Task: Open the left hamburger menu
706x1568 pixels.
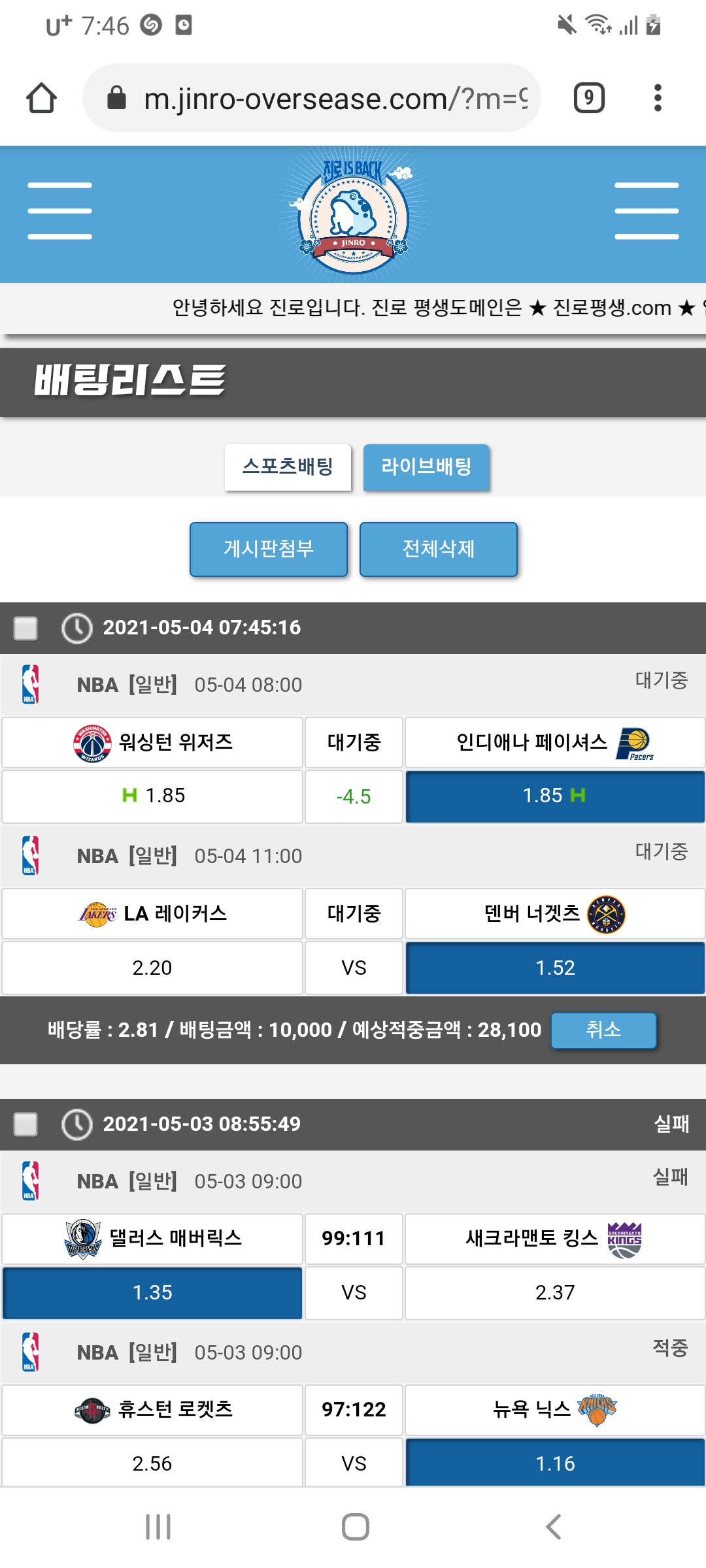Action: 59,211
